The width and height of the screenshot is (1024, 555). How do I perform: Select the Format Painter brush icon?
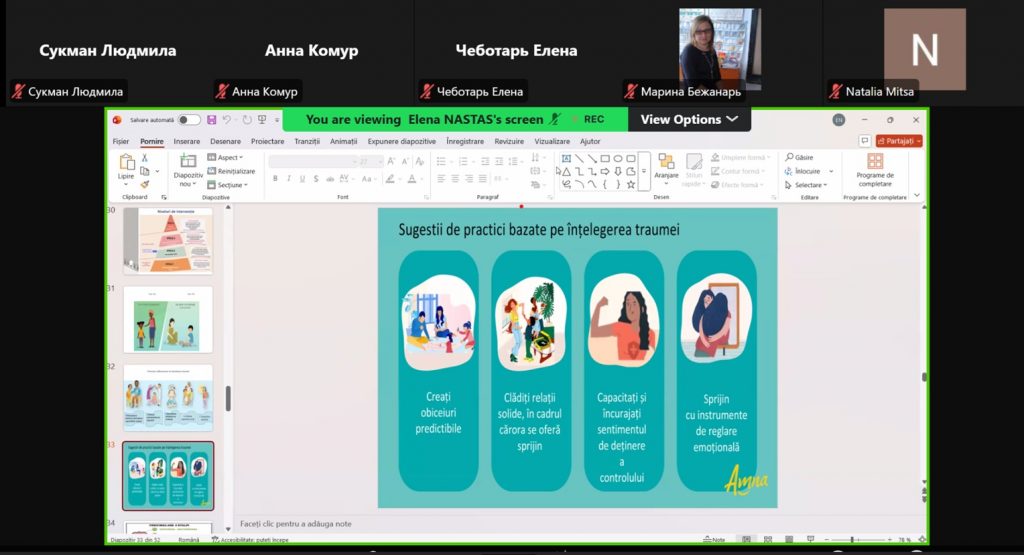[x=145, y=183]
